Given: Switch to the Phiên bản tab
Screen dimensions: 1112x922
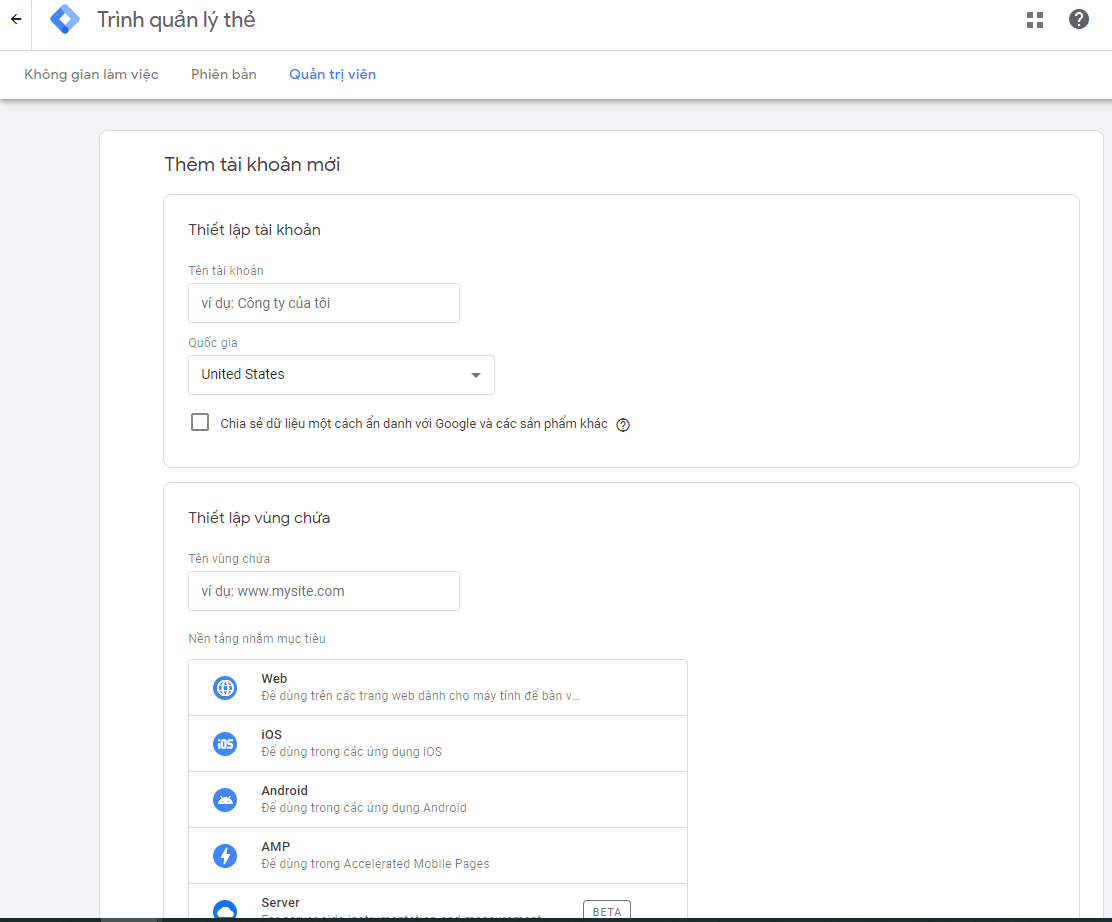Looking at the screenshot, I should 224,75.
